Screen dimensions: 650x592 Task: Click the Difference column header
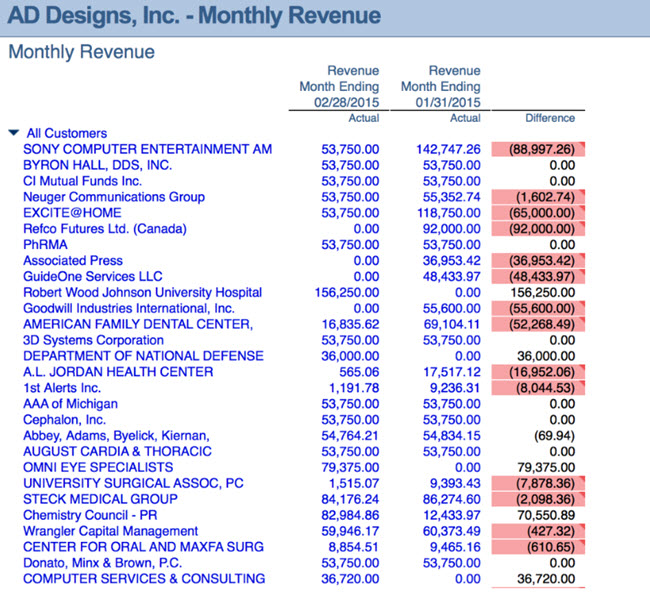point(550,118)
